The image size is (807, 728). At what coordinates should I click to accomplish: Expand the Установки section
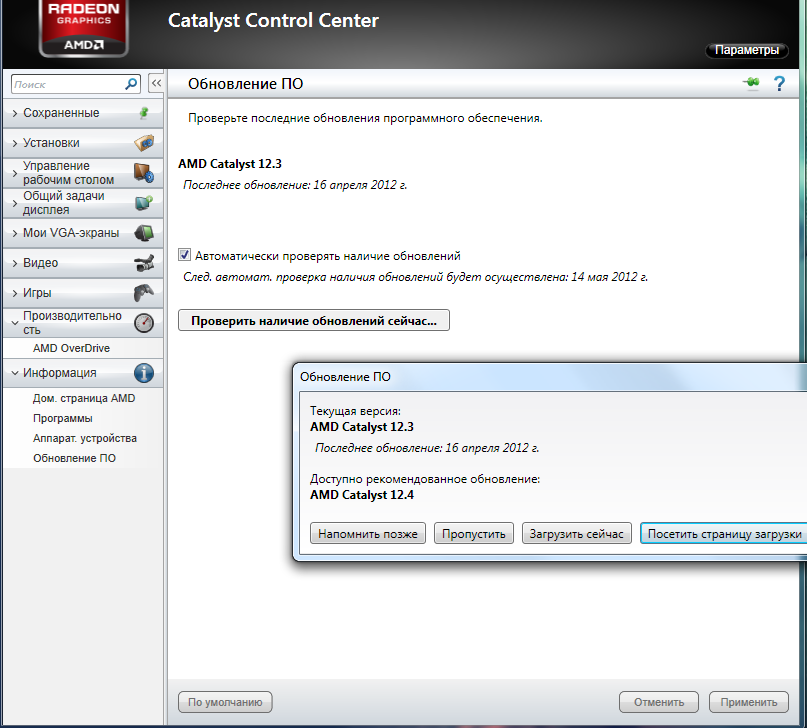(x=15, y=143)
